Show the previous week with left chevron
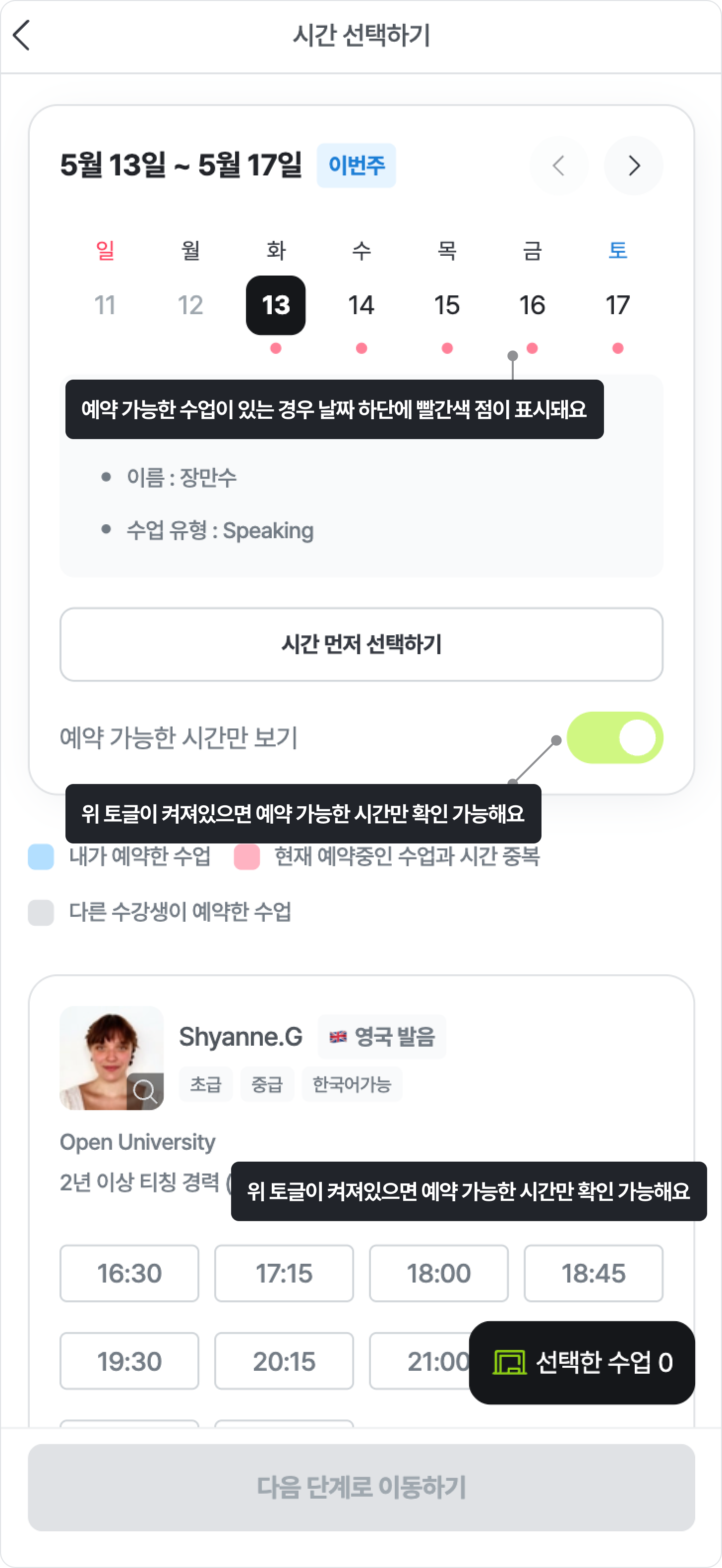The width and height of the screenshot is (722, 1568). 559,166
